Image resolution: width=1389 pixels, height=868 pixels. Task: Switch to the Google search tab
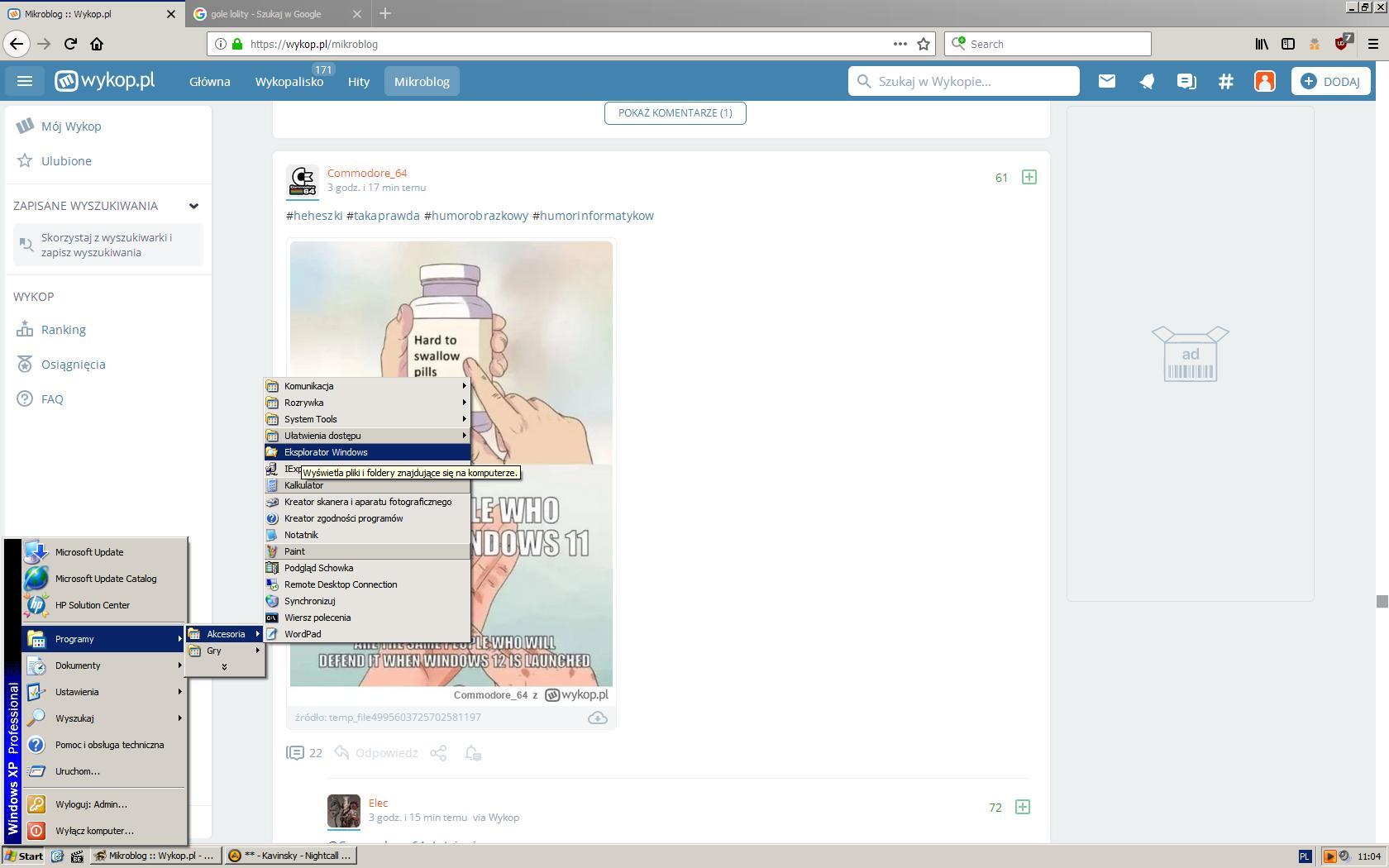tap(266, 14)
